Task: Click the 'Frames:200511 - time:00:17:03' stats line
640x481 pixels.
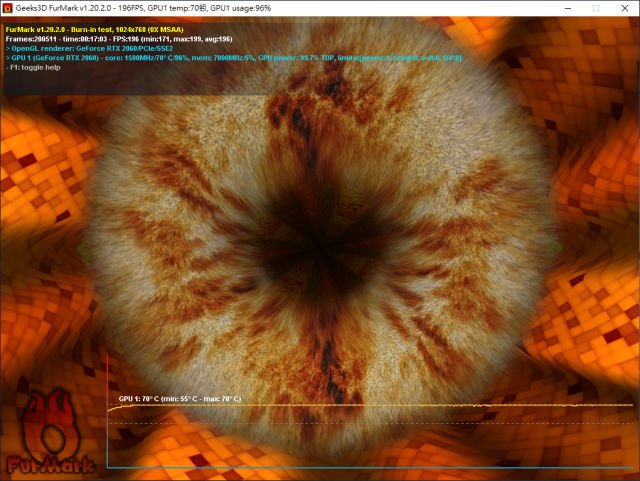Action: 119,39
